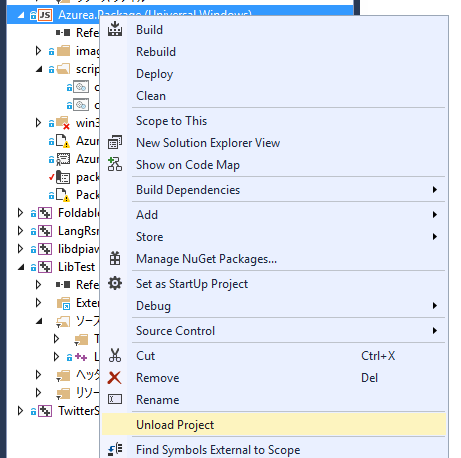Collapse the LibTest project node
The width and height of the screenshot is (461, 458).
[x=21, y=267]
